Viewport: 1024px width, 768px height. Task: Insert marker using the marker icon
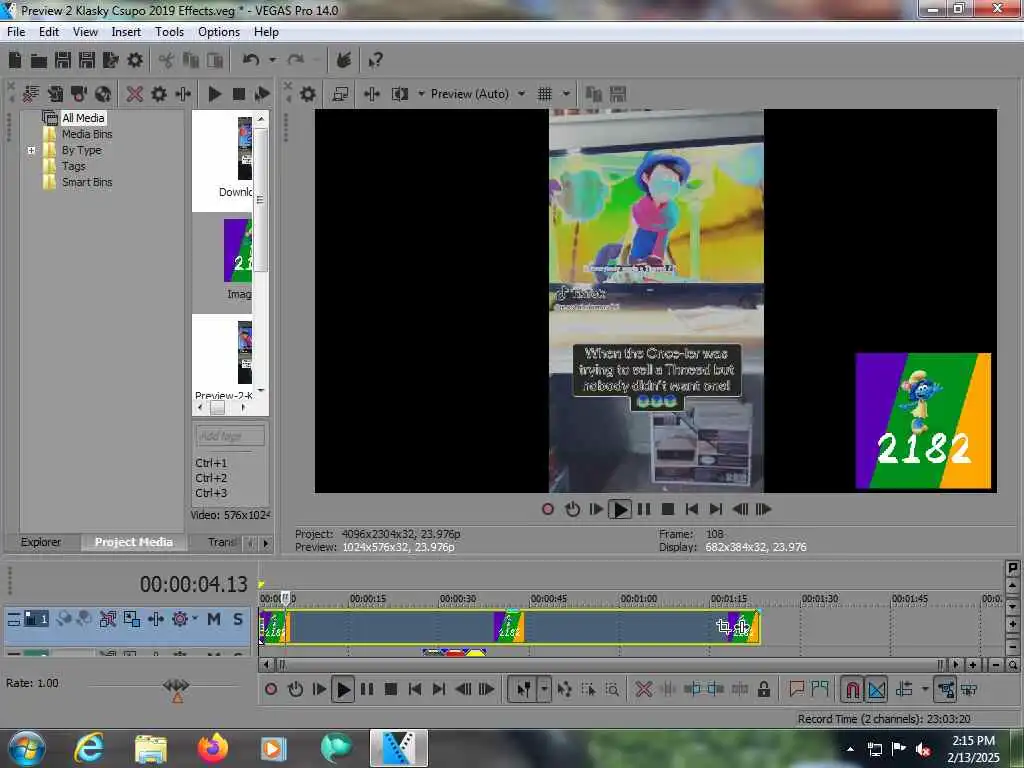[796, 689]
